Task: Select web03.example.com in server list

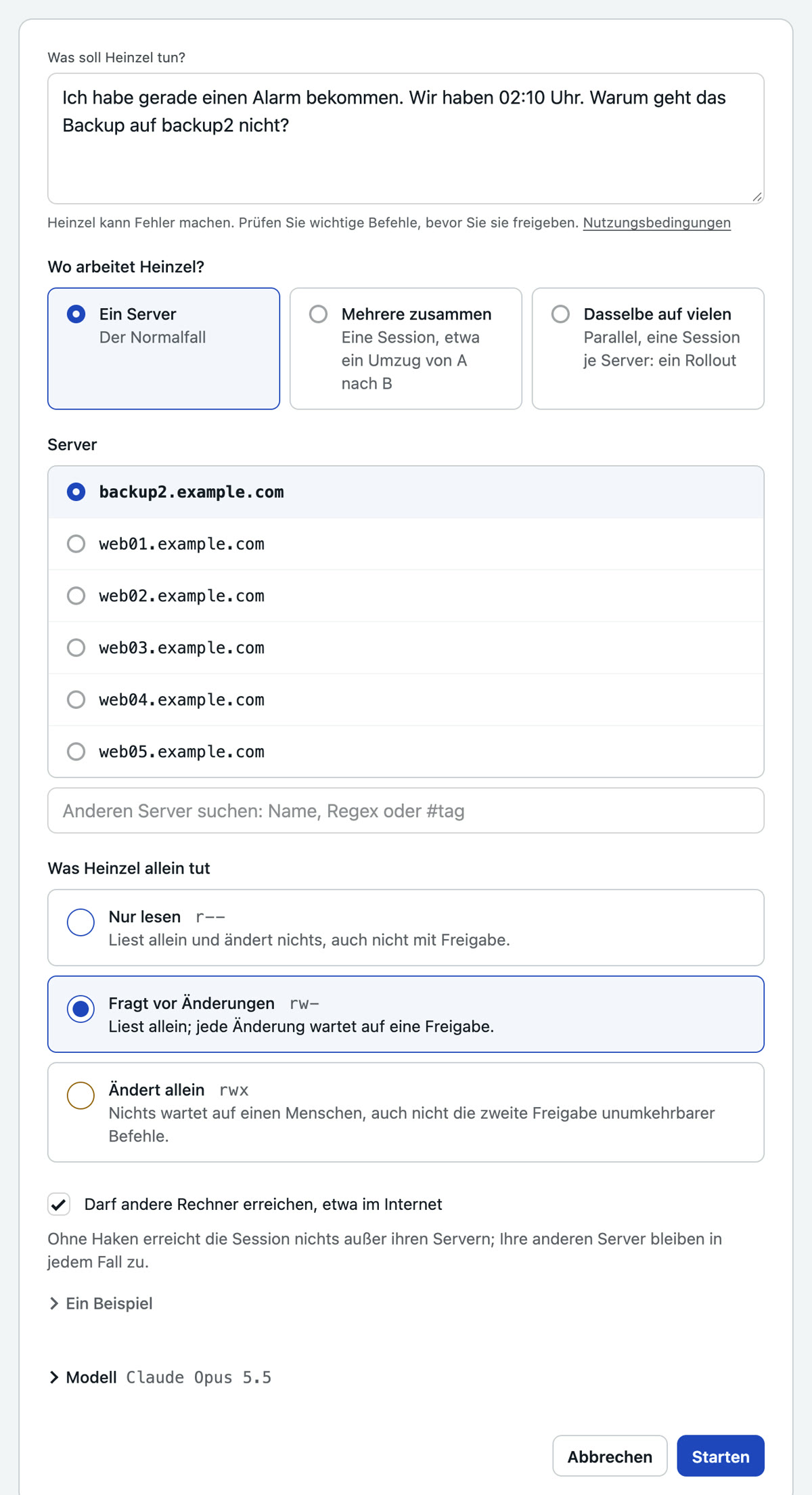Action: coord(406,648)
